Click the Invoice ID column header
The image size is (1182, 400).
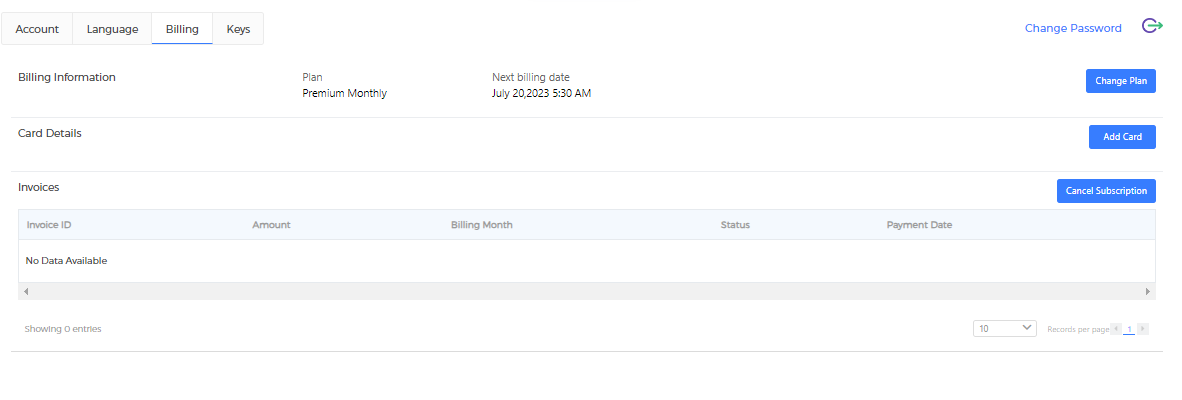[49, 225]
